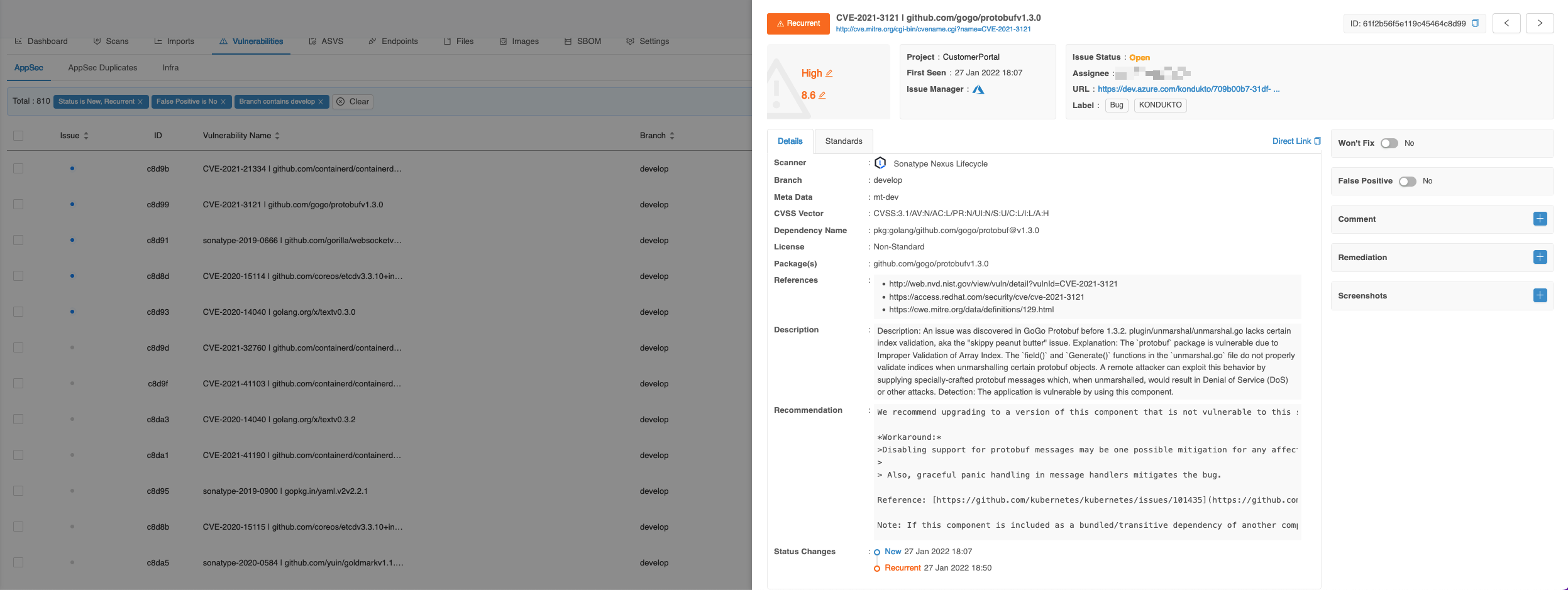Add screenshots with plus icon
1568x590 pixels.
tap(1540, 295)
